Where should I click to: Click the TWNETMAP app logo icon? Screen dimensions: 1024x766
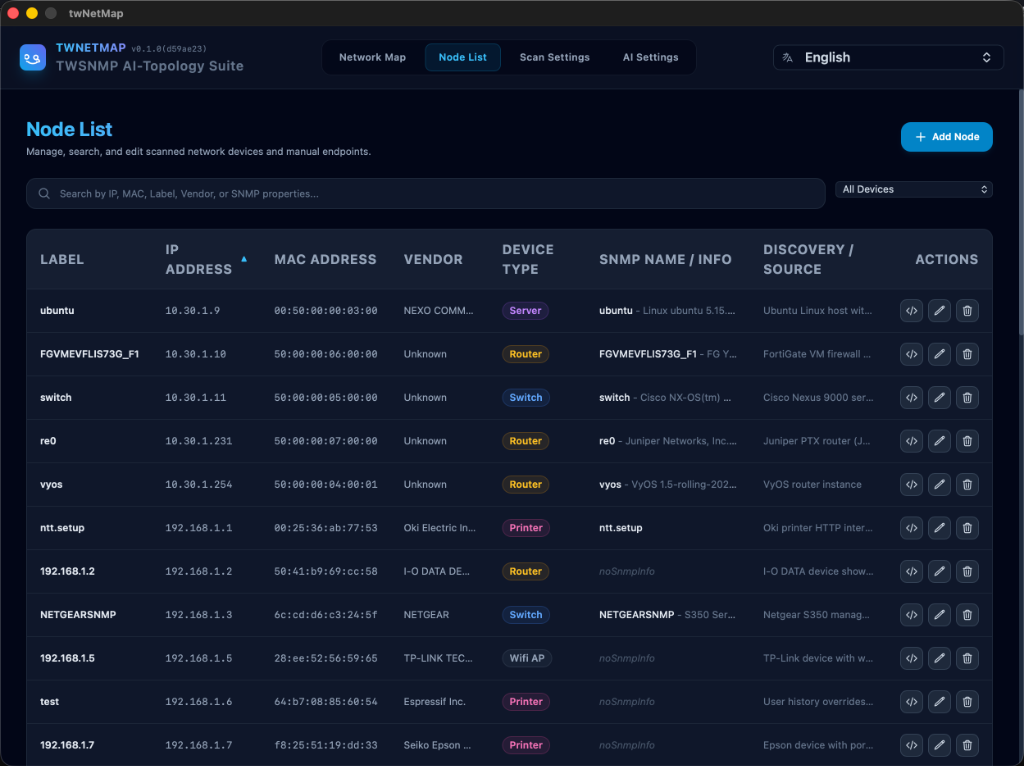[33, 57]
